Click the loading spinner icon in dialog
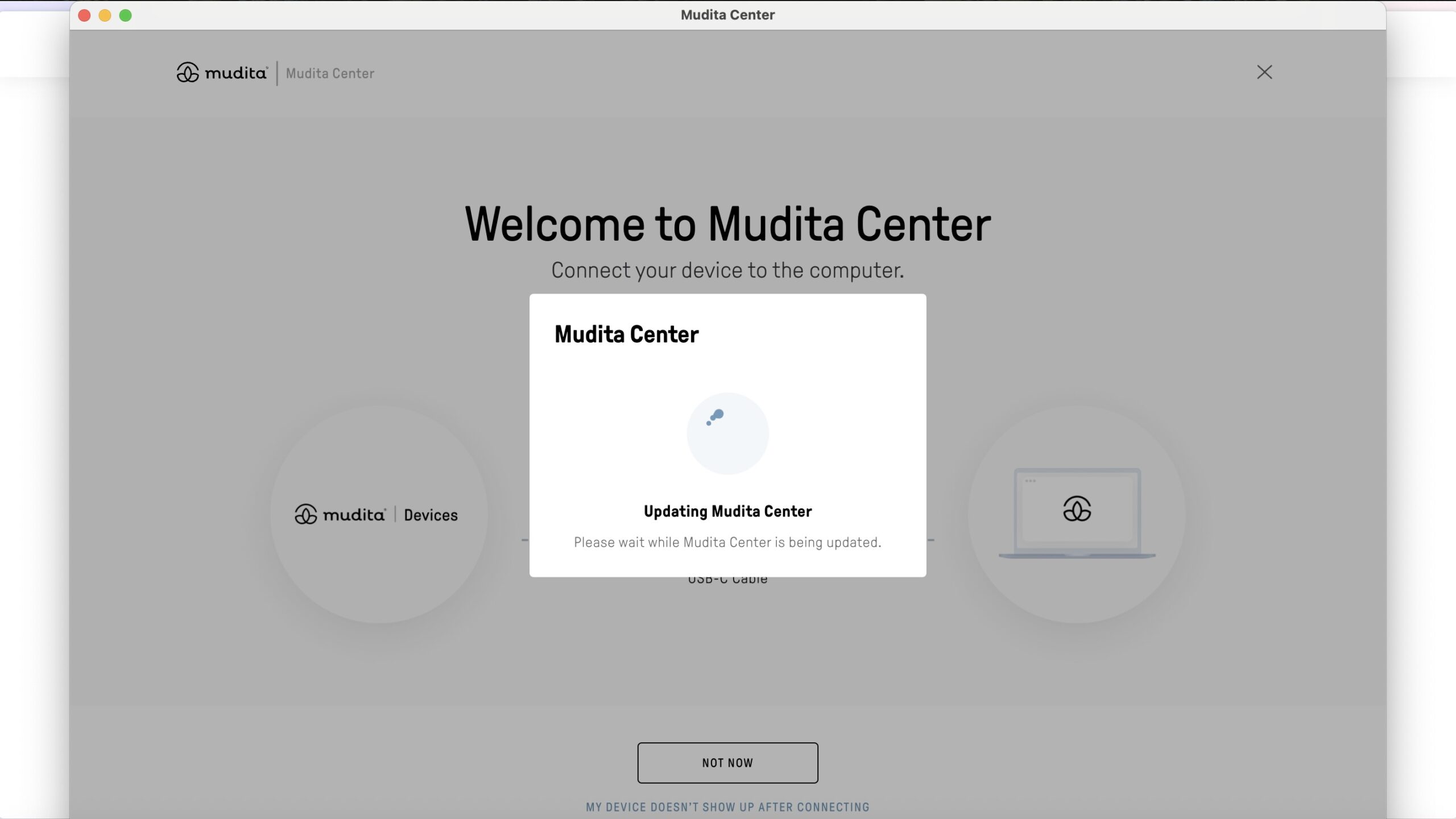Image resolution: width=1456 pixels, height=819 pixels. 727,433
